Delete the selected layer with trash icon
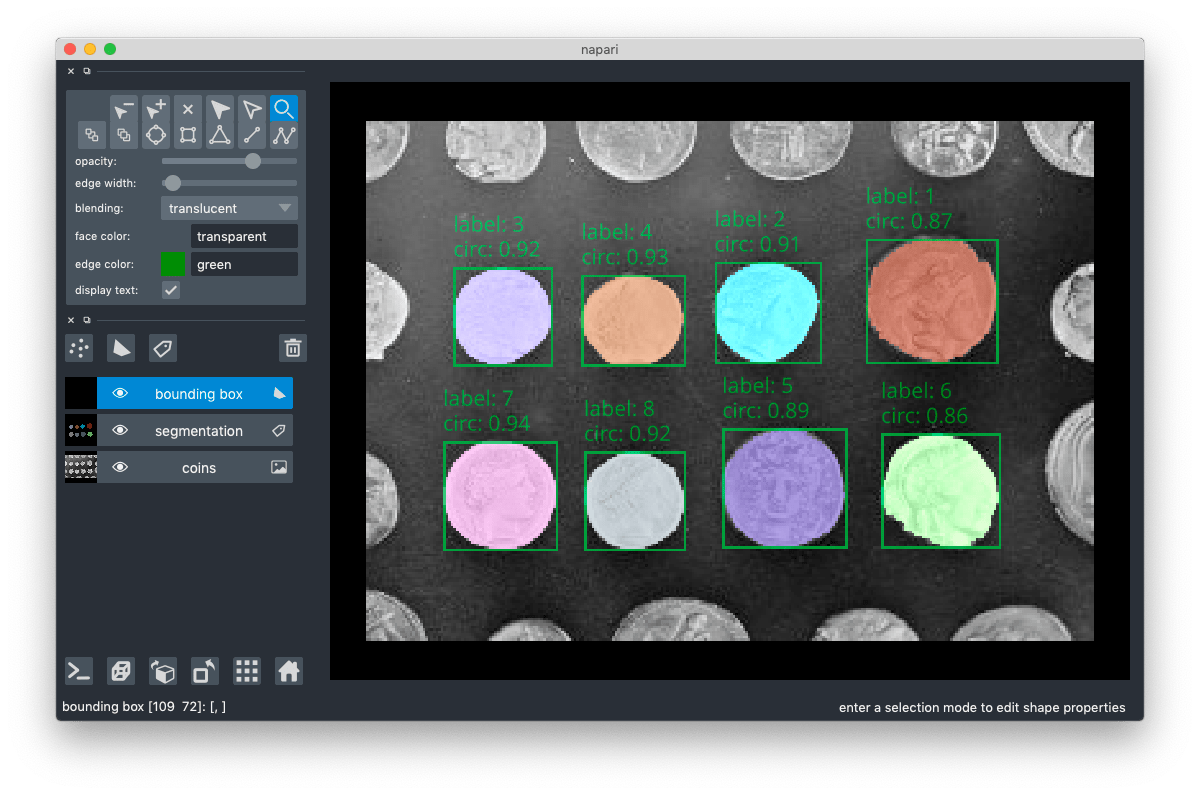This screenshot has width=1200, height=795. tap(292, 348)
